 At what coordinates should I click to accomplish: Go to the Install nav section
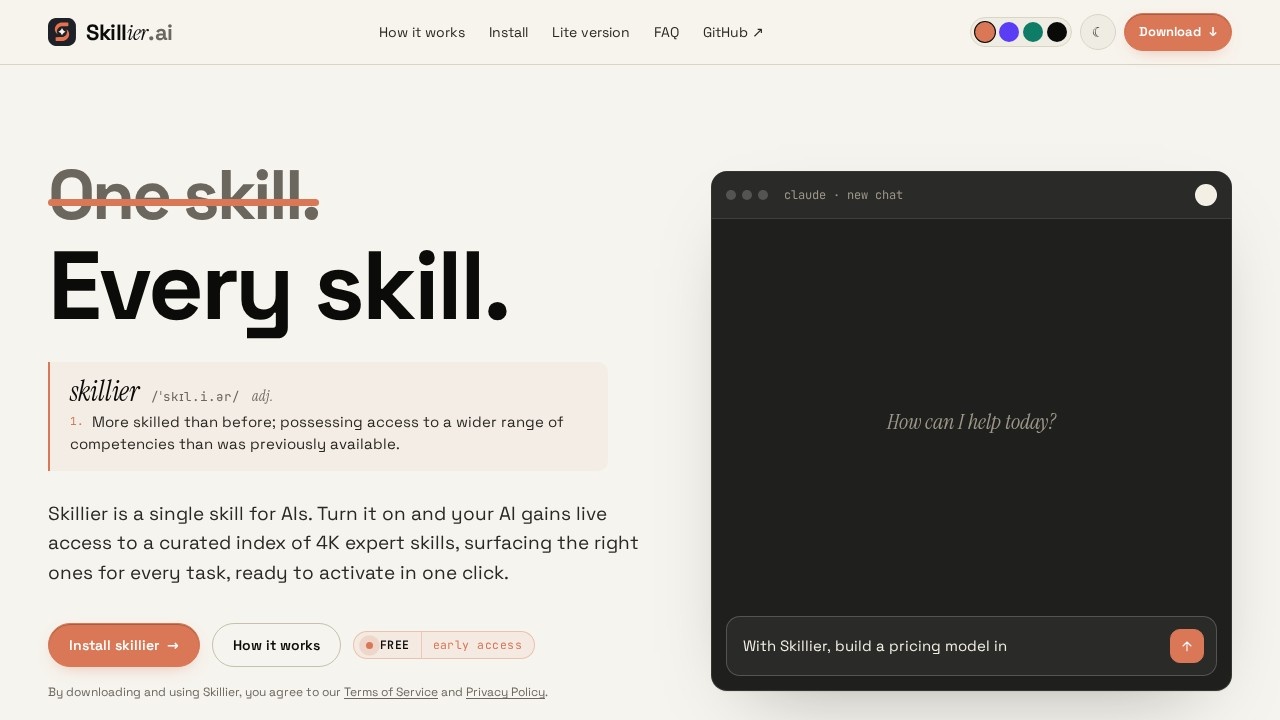pyautogui.click(x=508, y=32)
